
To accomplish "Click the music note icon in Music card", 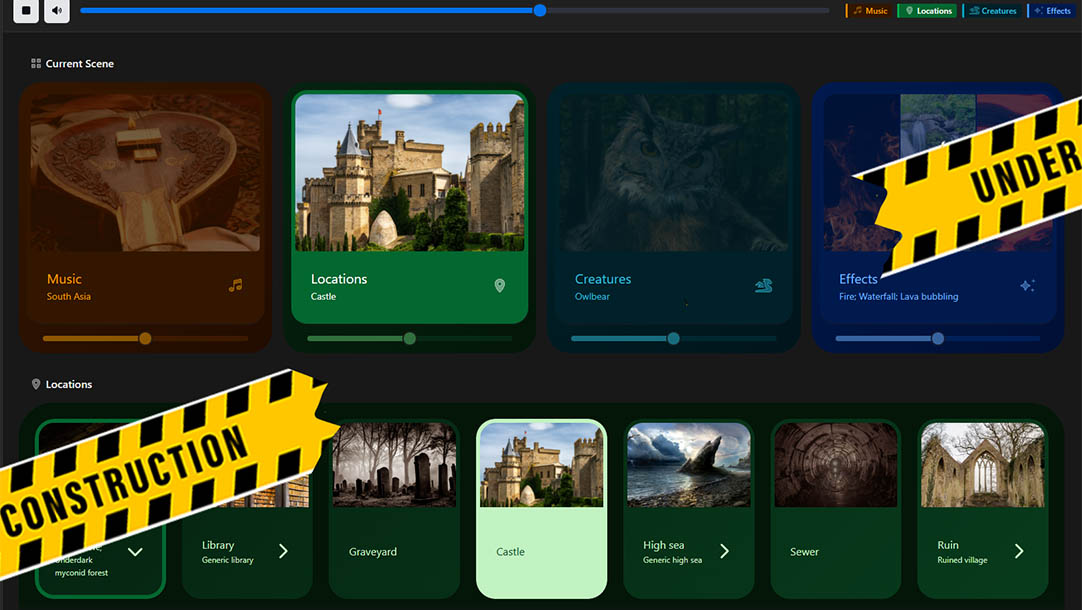I will pyautogui.click(x=235, y=285).
